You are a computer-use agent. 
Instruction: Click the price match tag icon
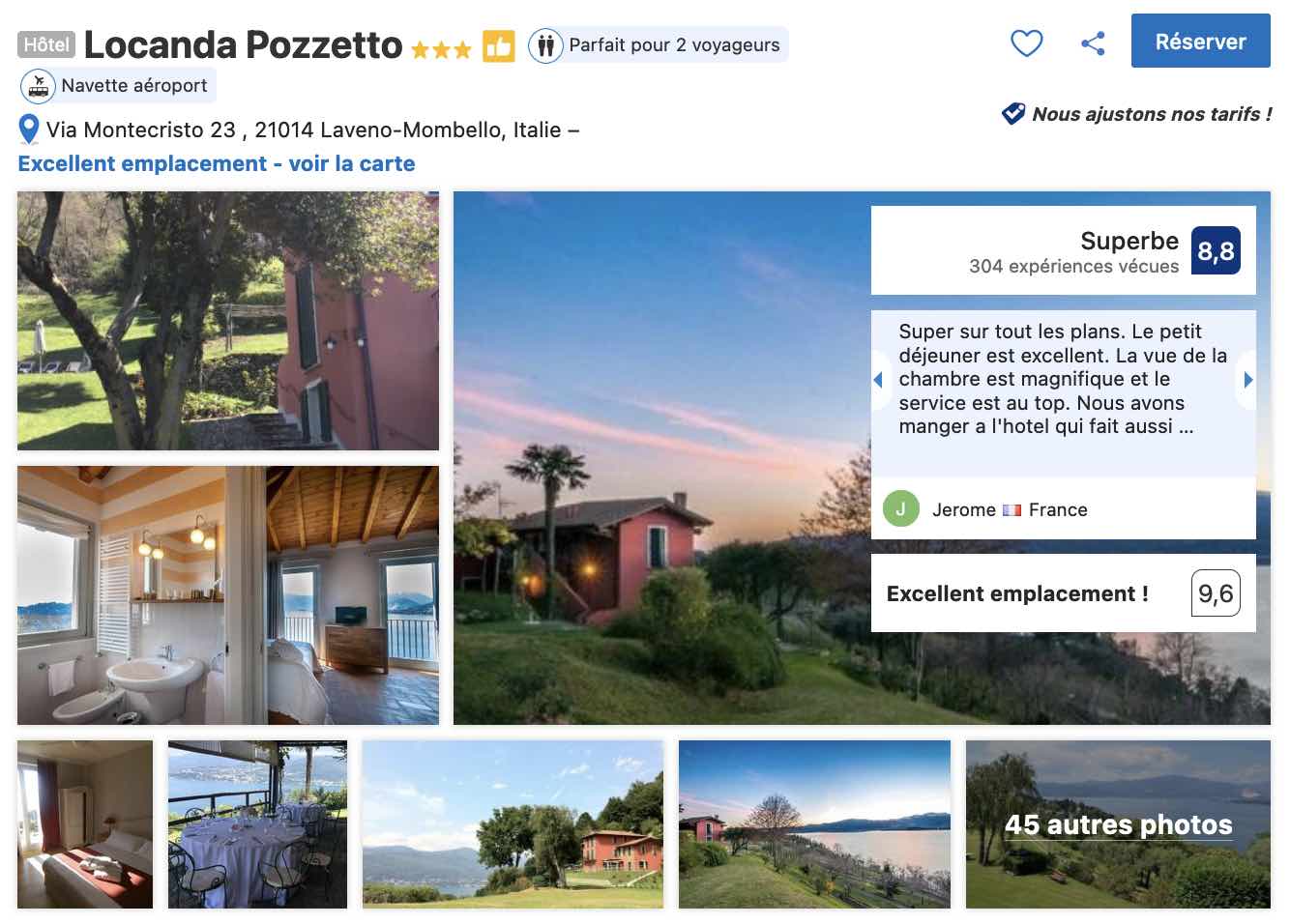[x=1012, y=114]
